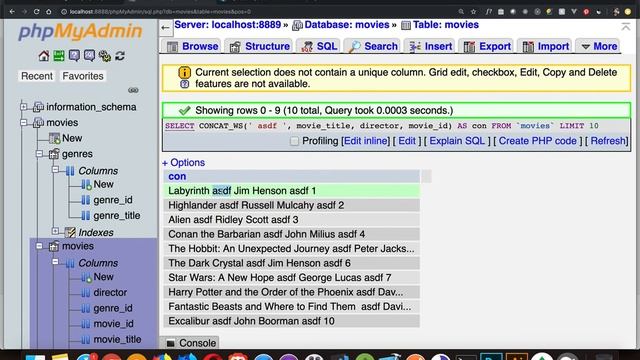Reload the browser page
640x360 pixels.
coord(36,12)
